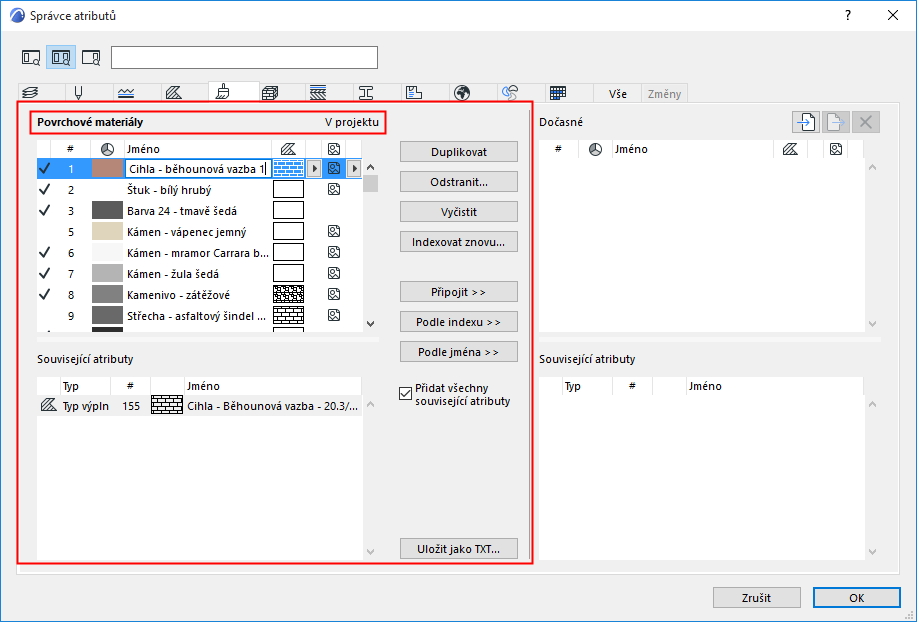
Task: Open the Zone Categories tab
Action: tap(414, 93)
